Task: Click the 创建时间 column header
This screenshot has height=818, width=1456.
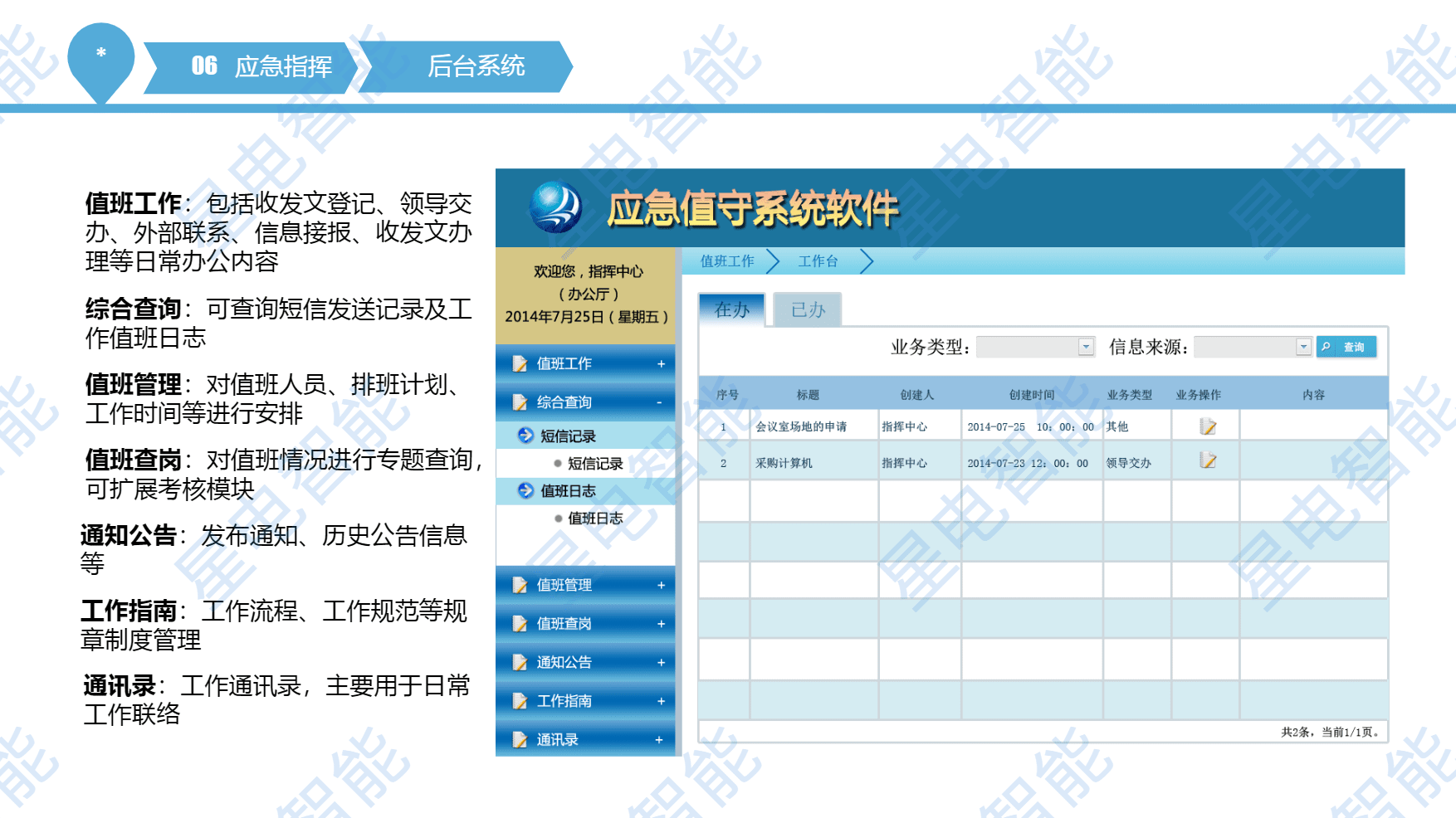Action: pos(1032,395)
